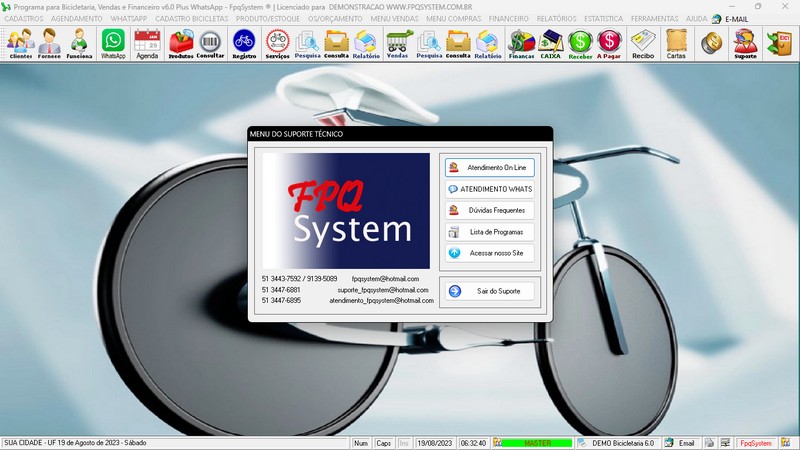Click the WhatsApp toolbar icon
Image resolution: width=800 pixels, height=450 pixels.
113,43
